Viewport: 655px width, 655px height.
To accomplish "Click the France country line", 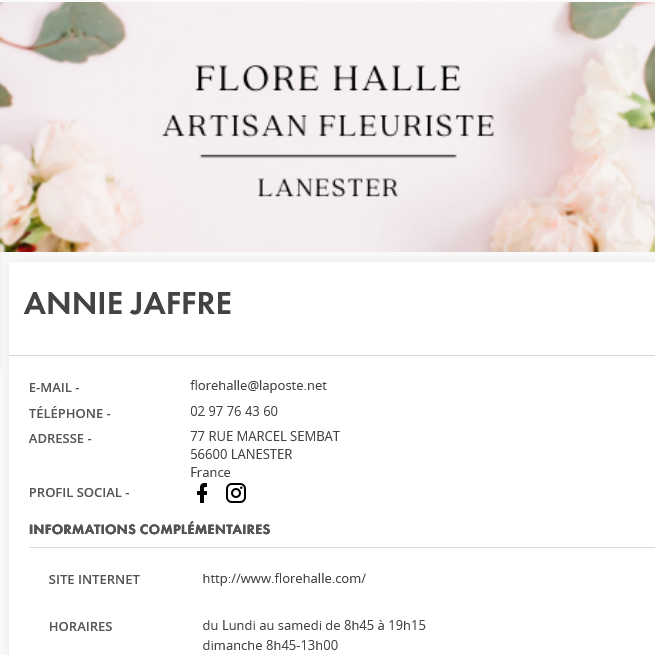I will [210, 473].
